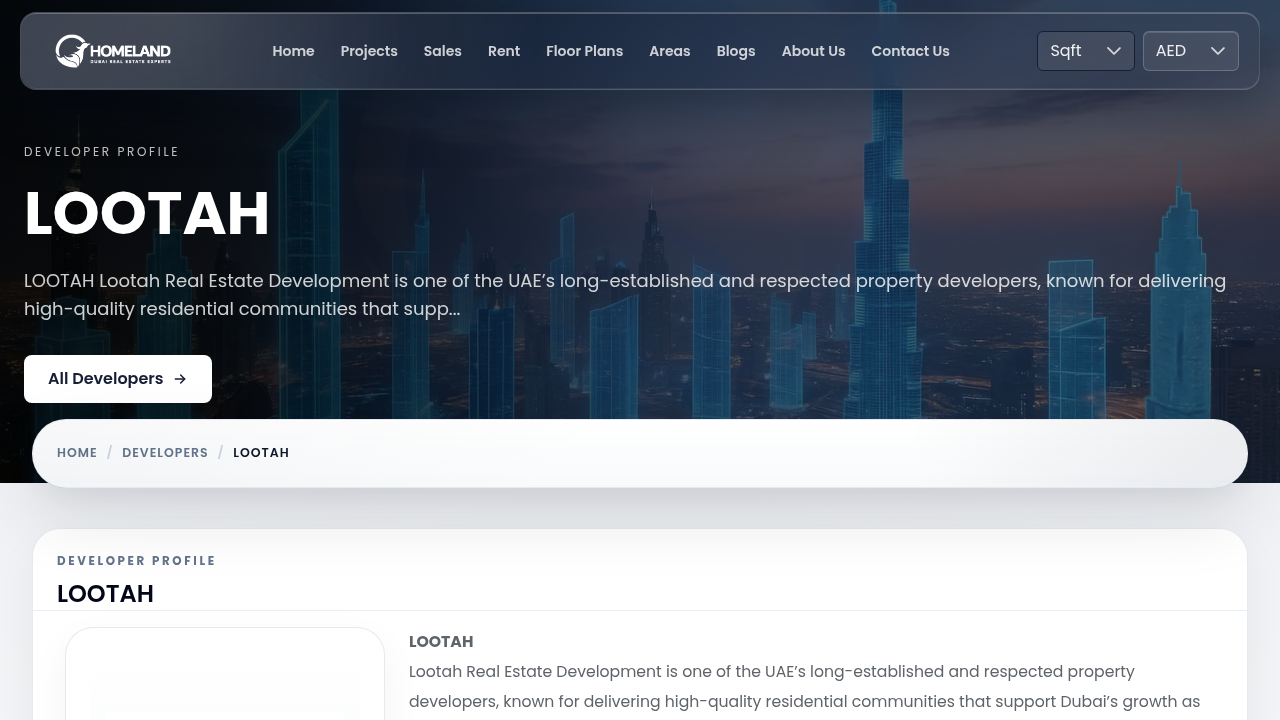Open the Home menu item
Viewport: 1280px width, 720px height.
[293, 51]
